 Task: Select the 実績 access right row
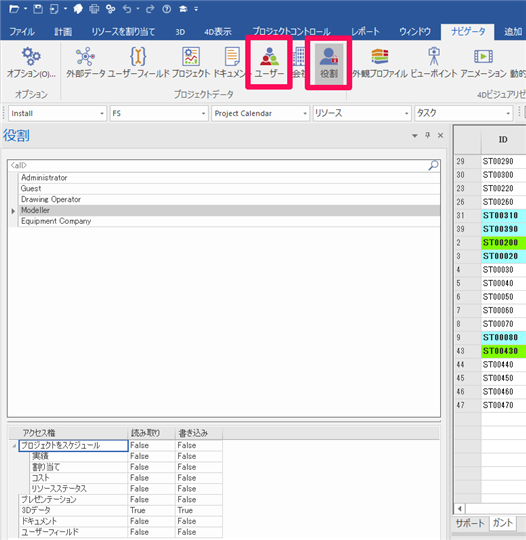pos(79,456)
